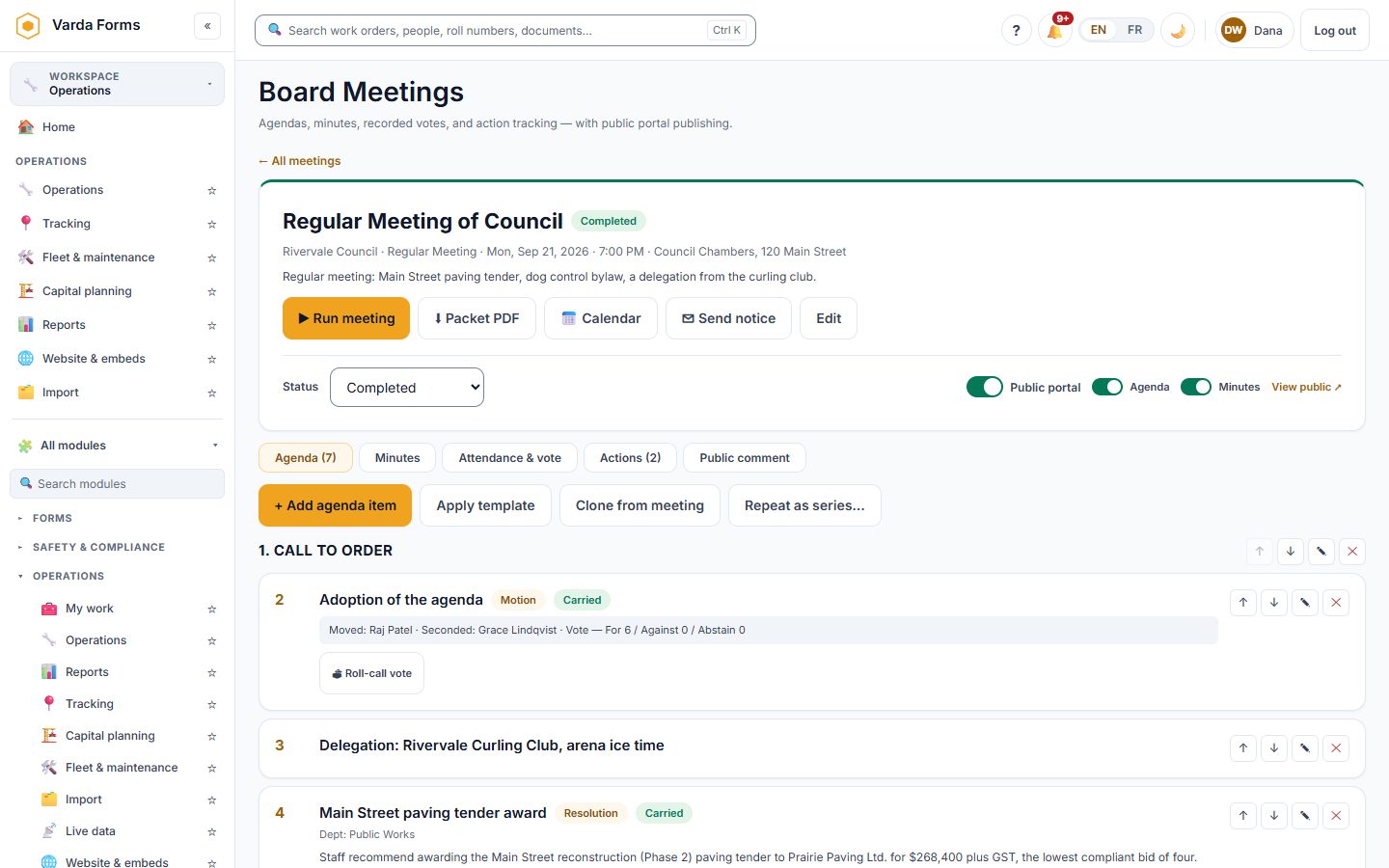This screenshot has height=868, width=1389.
Task: Open the notifications bell
Action: (1055, 30)
